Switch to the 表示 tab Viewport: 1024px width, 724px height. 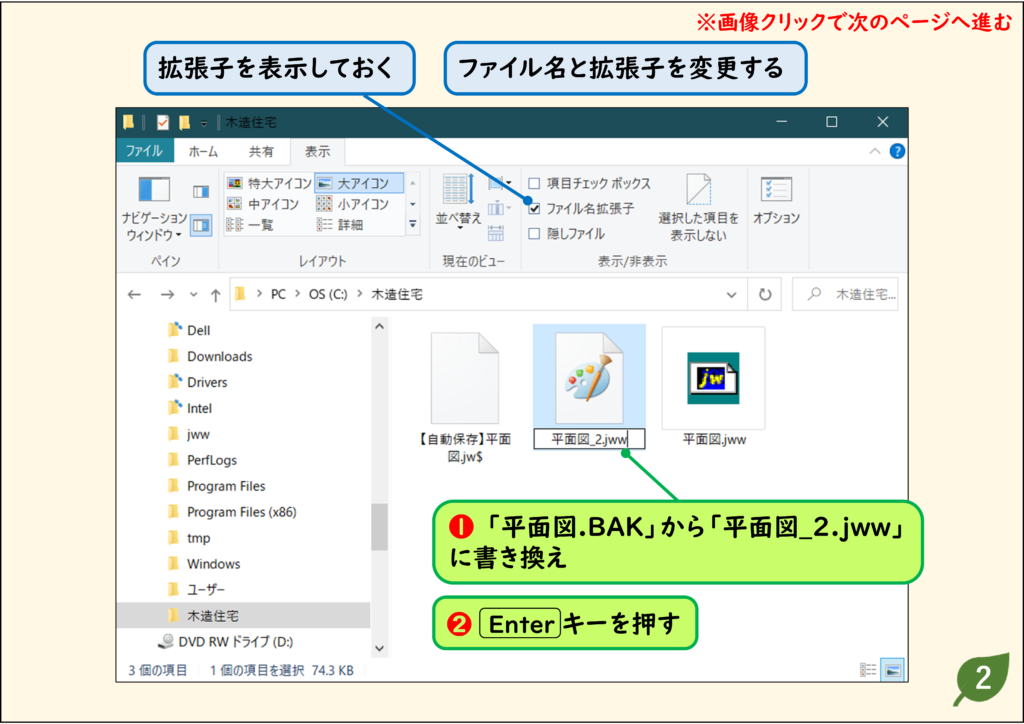317,151
